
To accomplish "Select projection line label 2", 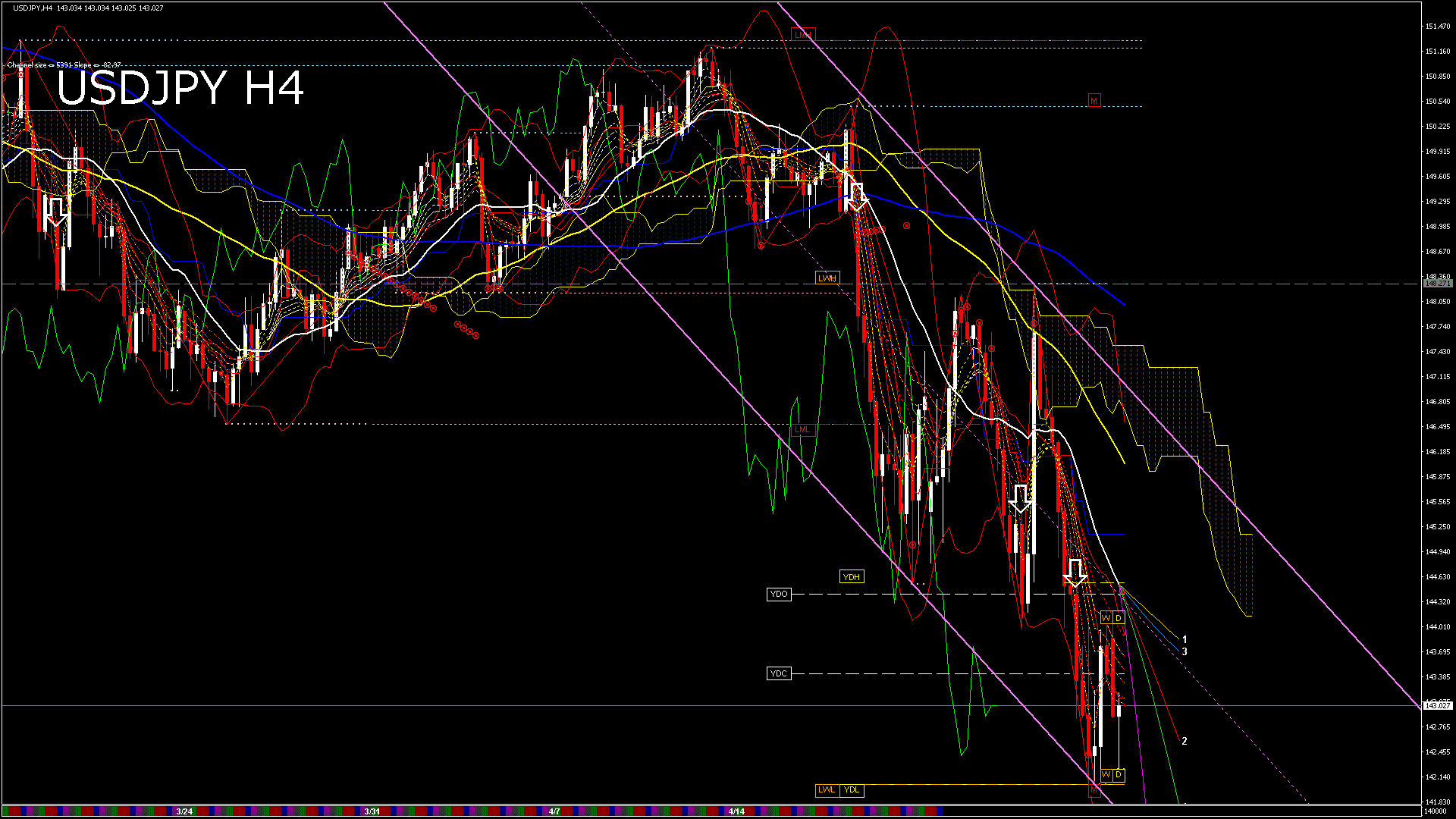I will tap(1185, 741).
